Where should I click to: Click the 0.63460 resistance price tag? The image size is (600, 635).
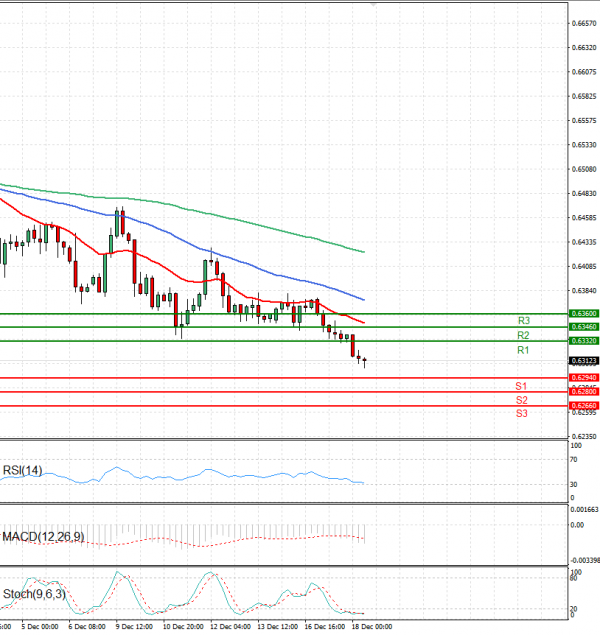pos(583,327)
